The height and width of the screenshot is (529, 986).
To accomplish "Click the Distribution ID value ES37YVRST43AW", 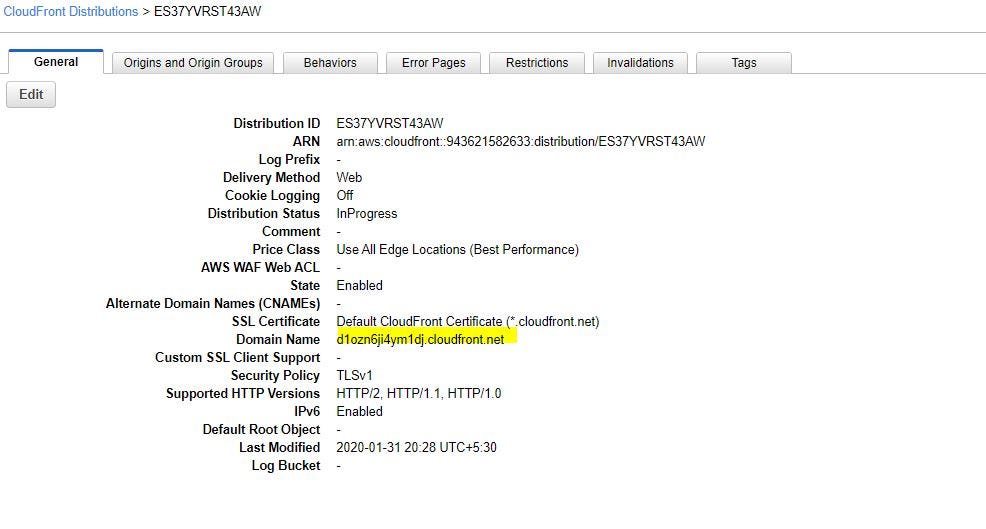I will point(390,123).
